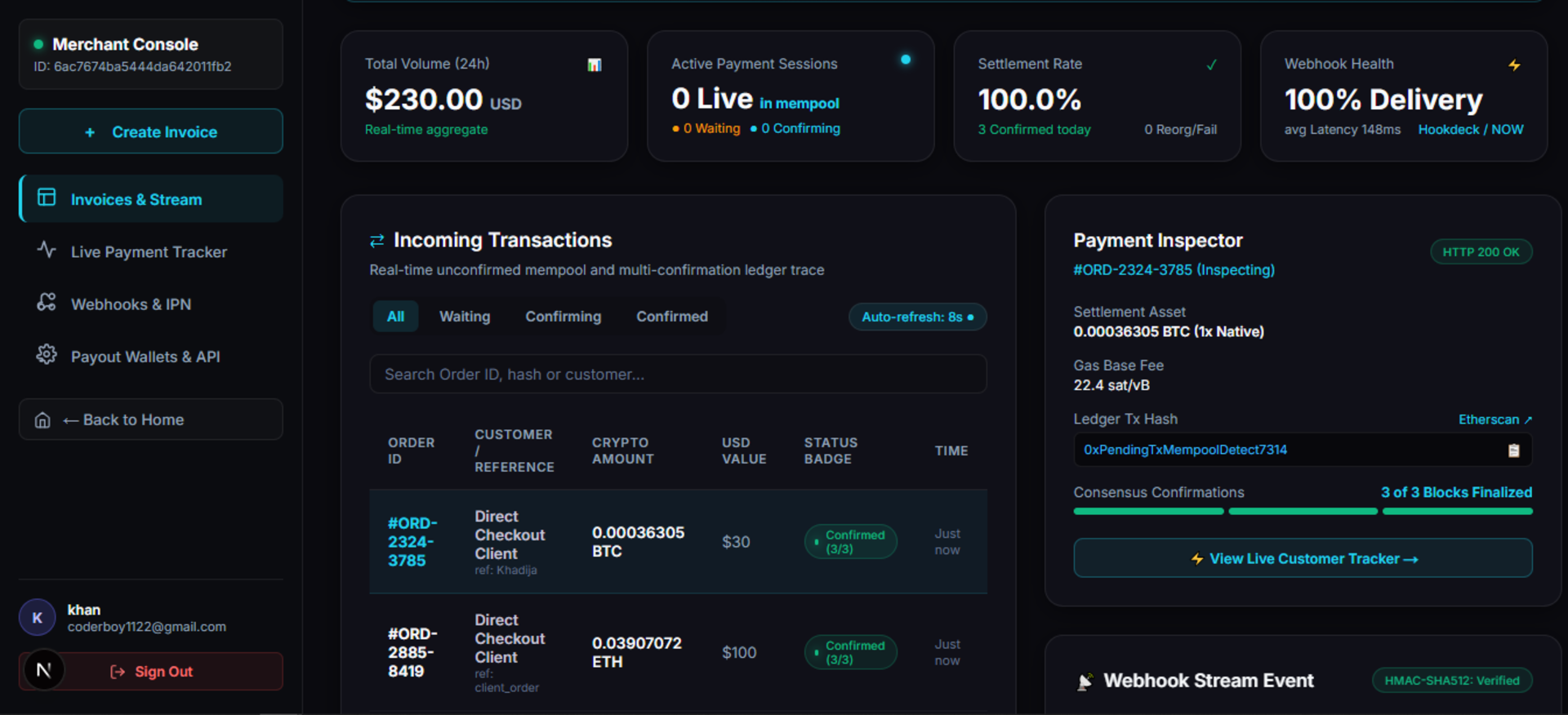Click the Create Invoice button

[x=151, y=131]
